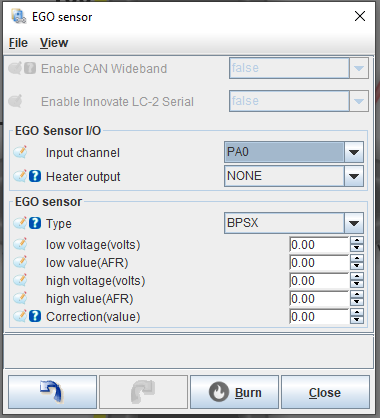Click the high voltage(volts) value field
Viewport: 380px width, 418px height.
tap(319, 281)
